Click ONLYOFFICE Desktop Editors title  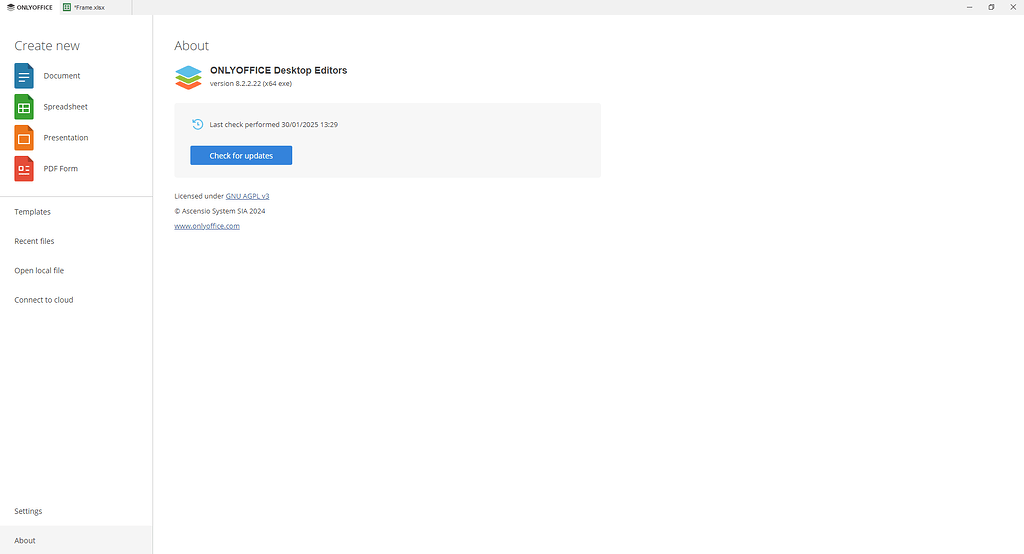279,71
